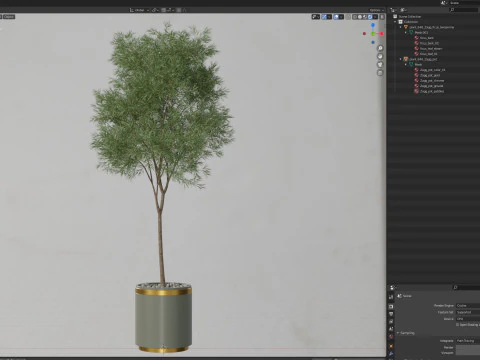The image size is (480, 360).
Task: Click the outliner search field
Action: pyautogui.click(x=464, y=10)
